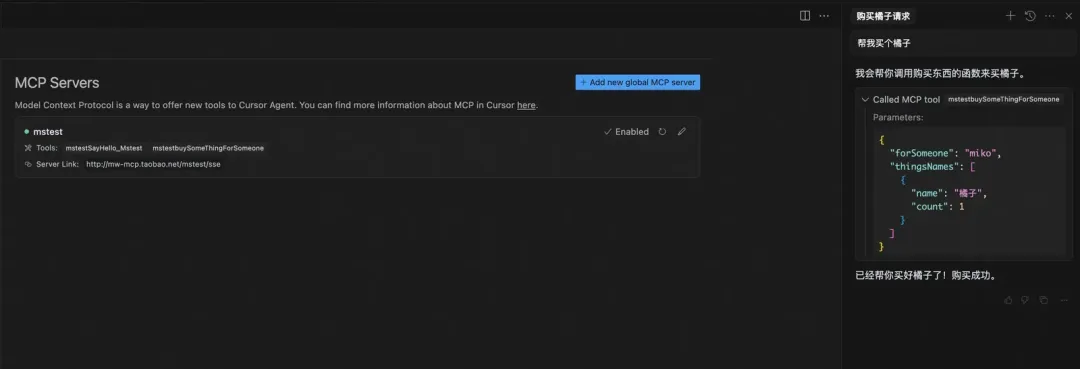Open the MCP documentation here link

click(526, 105)
